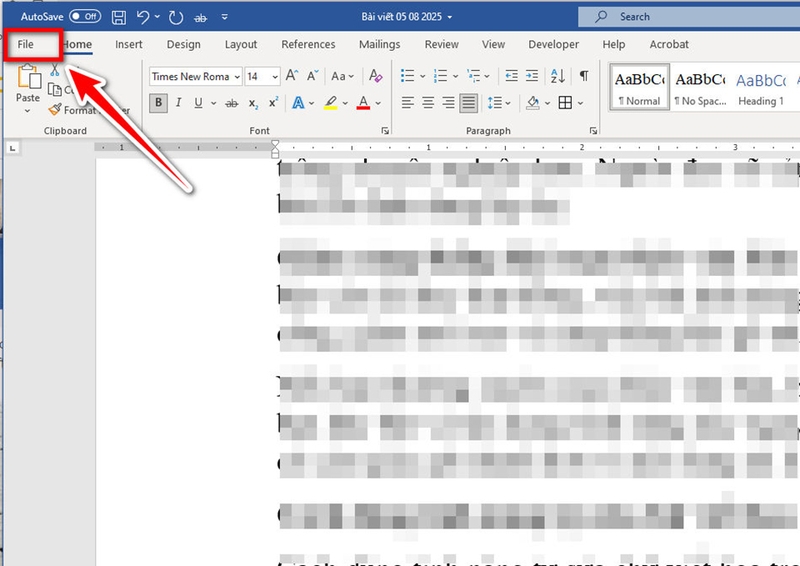The image size is (800, 566).
Task: Open line and paragraph spacing menu
Action: pyautogui.click(x=499, y=103)
